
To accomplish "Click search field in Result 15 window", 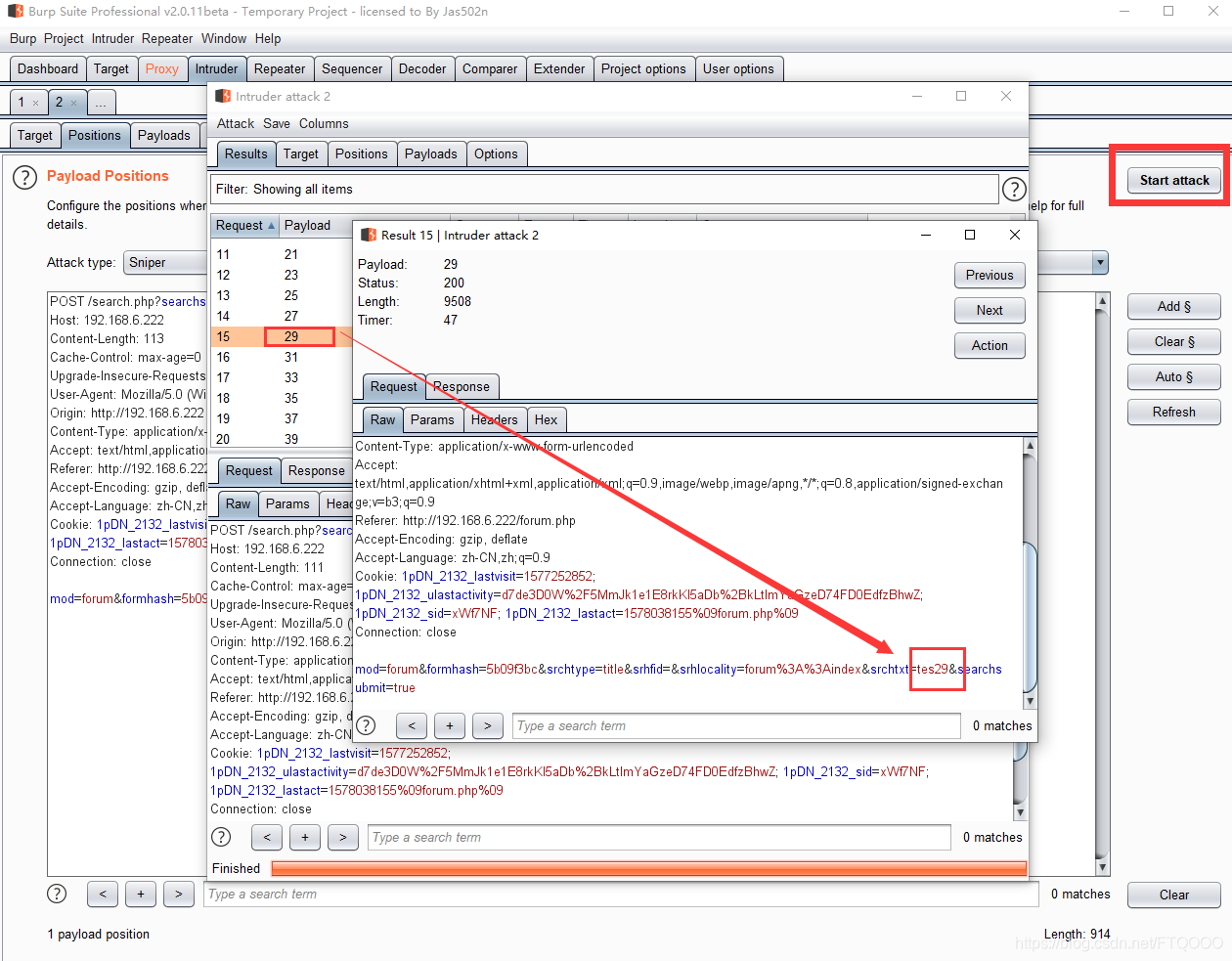I will click(736, 725).
